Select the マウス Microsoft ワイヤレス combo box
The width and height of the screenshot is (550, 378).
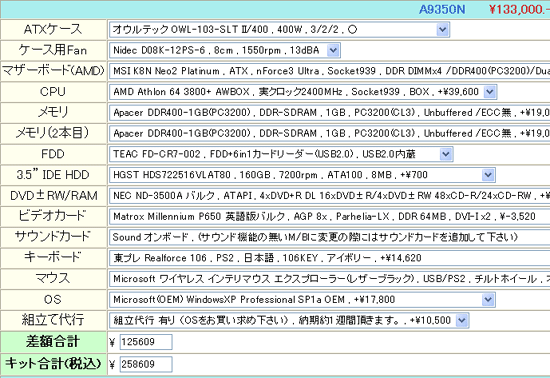329,279
